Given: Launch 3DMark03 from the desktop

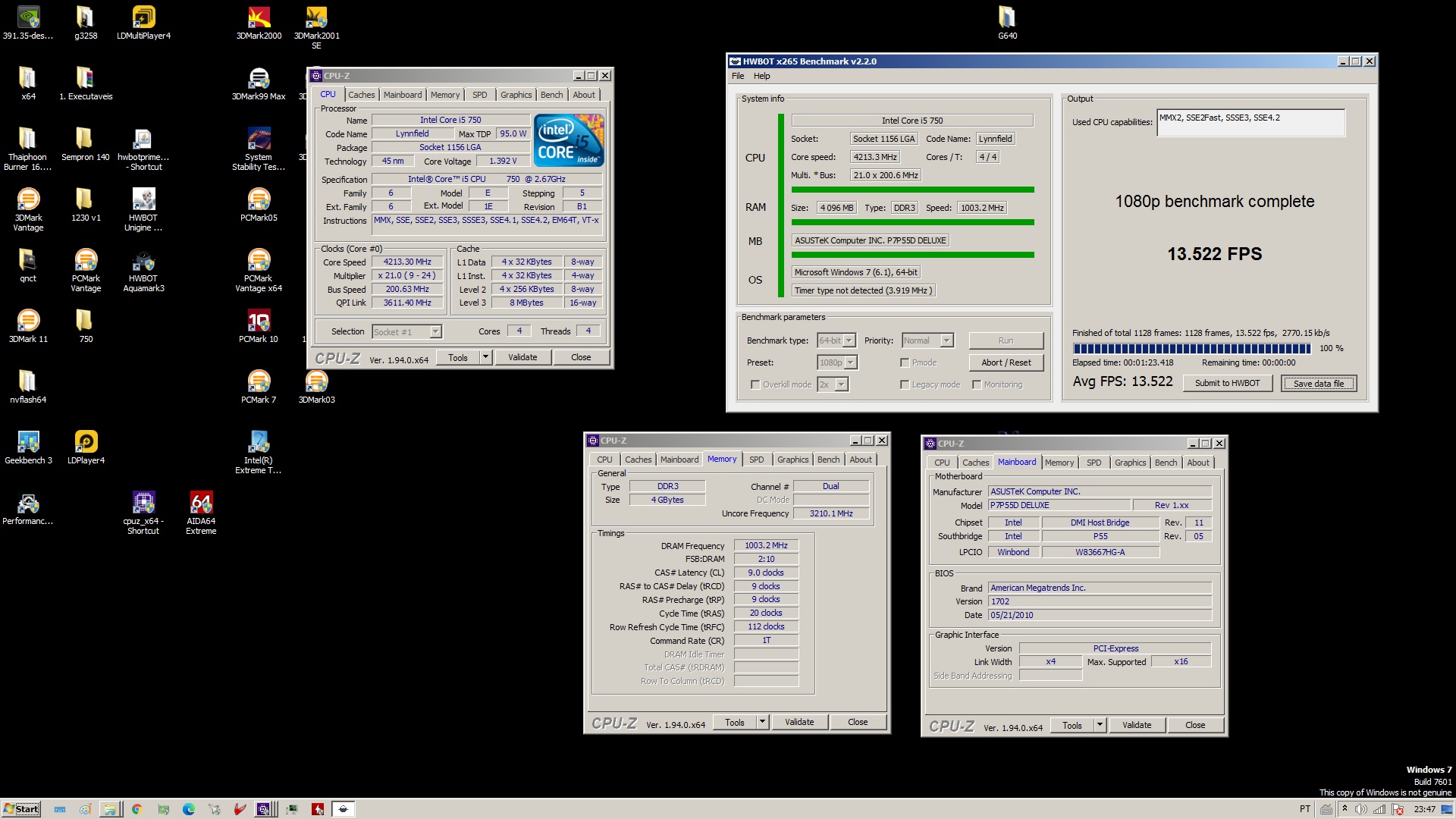Looking at the screenshot, I should [316, 387].
